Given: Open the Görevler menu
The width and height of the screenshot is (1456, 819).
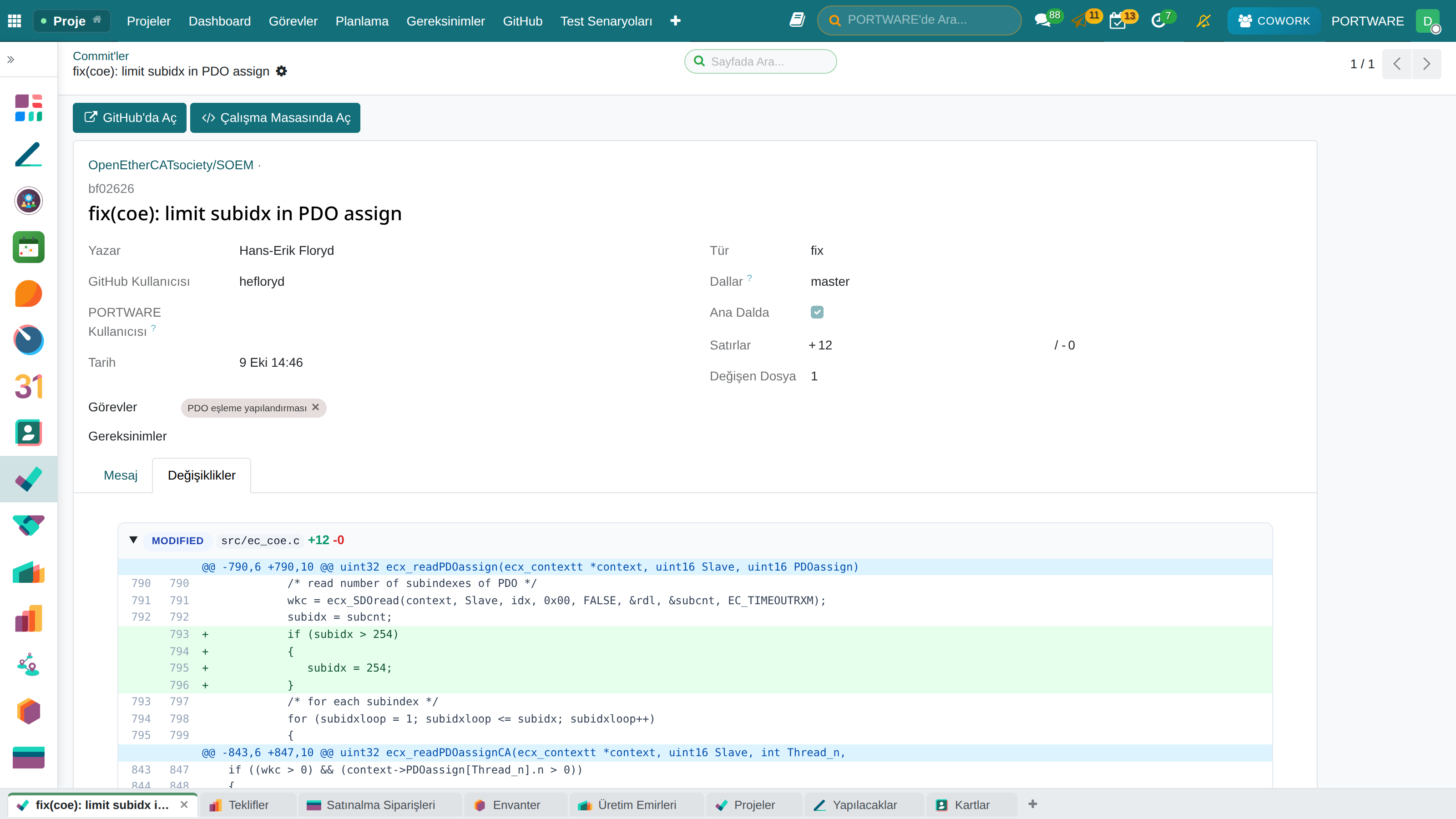Looking at the screenshot, I should pos(293,21).
